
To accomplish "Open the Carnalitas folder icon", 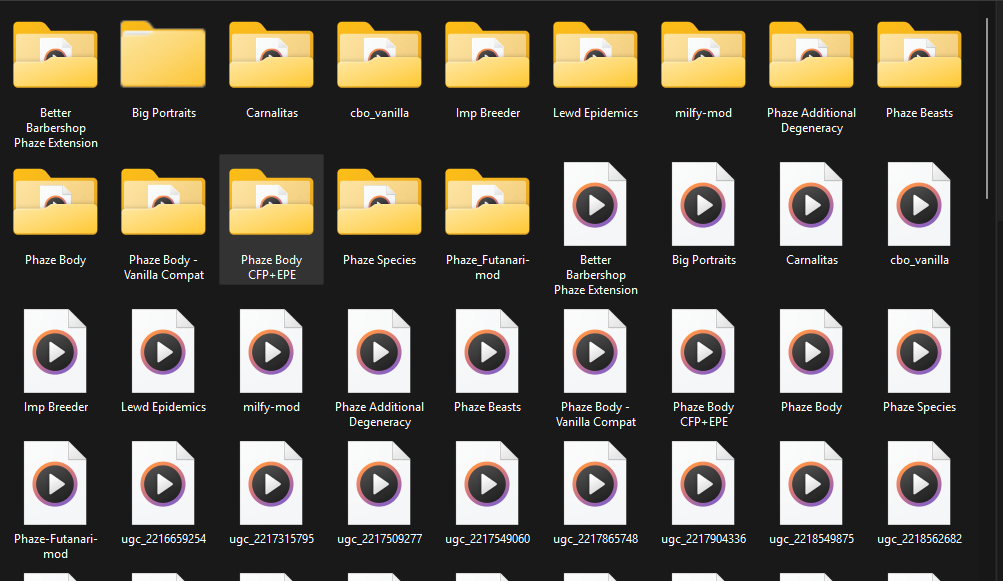I will [271, 55].
